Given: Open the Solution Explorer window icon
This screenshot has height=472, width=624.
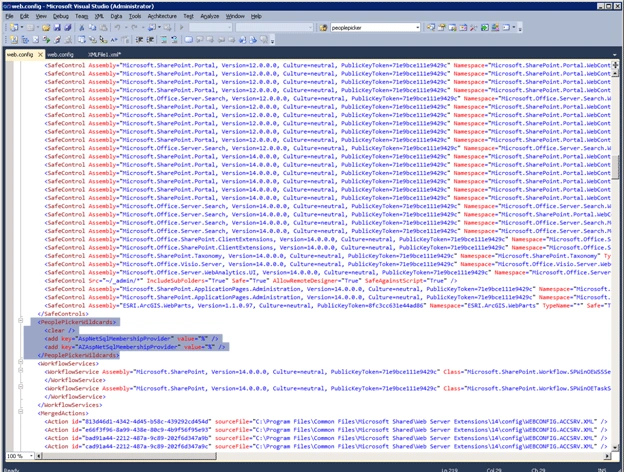Looking at the screenshot, I should coord(431,27).
